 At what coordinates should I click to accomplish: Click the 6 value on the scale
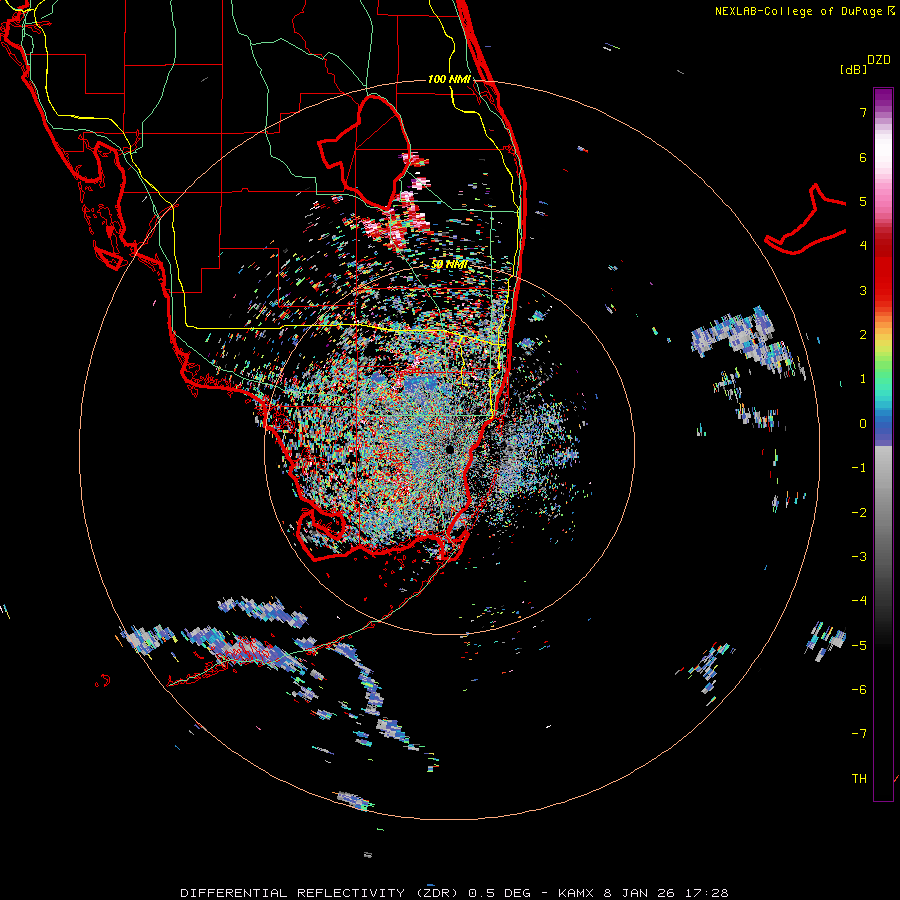863,157
